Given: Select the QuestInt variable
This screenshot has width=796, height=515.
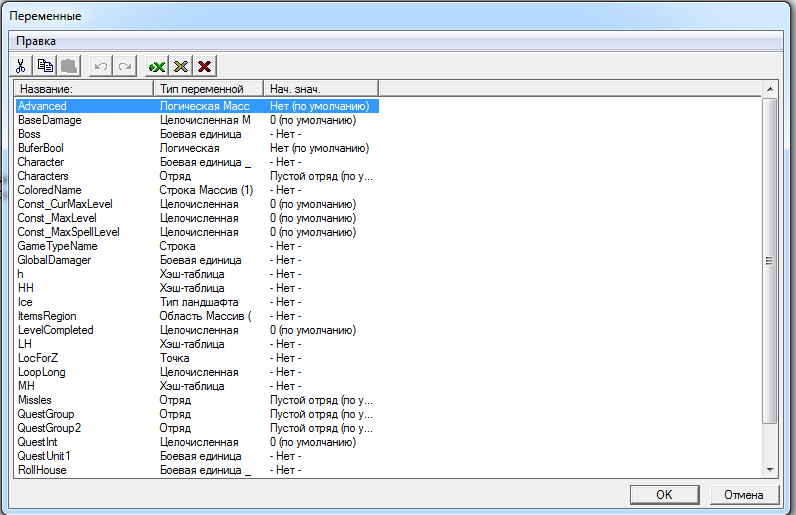Looking at the screenshot, I should tap(37, 442).
